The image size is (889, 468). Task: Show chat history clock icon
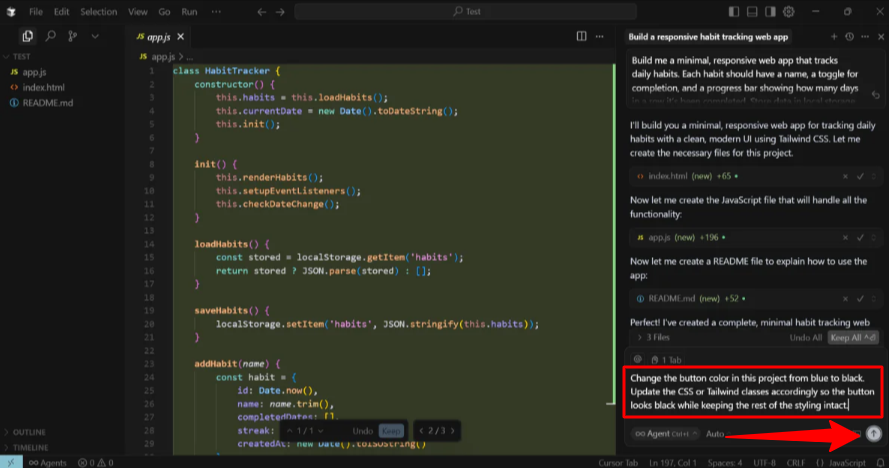point(849,36)
